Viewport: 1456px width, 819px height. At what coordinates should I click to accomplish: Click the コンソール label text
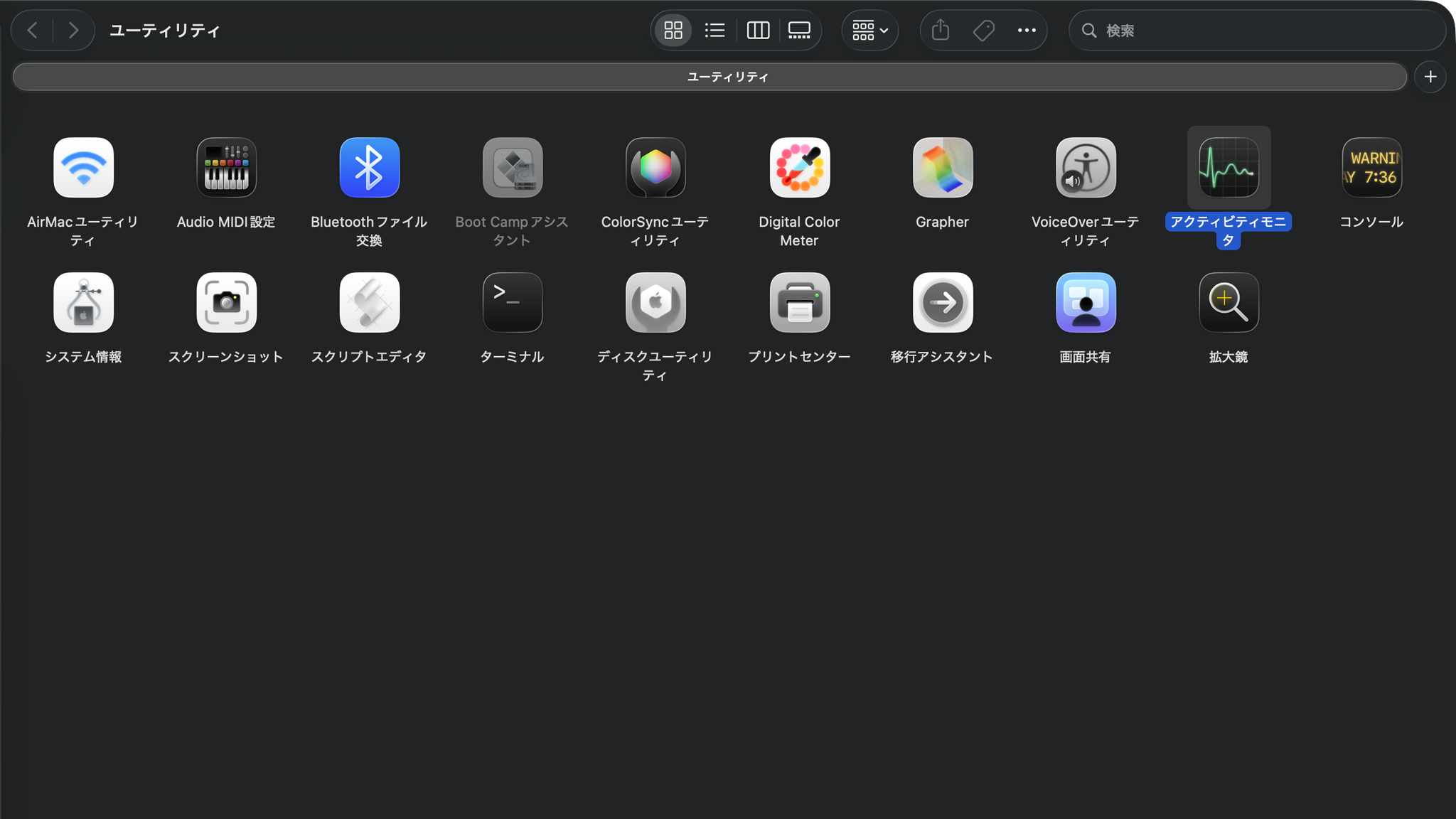pyautogui.click(x=1371, y=222)
